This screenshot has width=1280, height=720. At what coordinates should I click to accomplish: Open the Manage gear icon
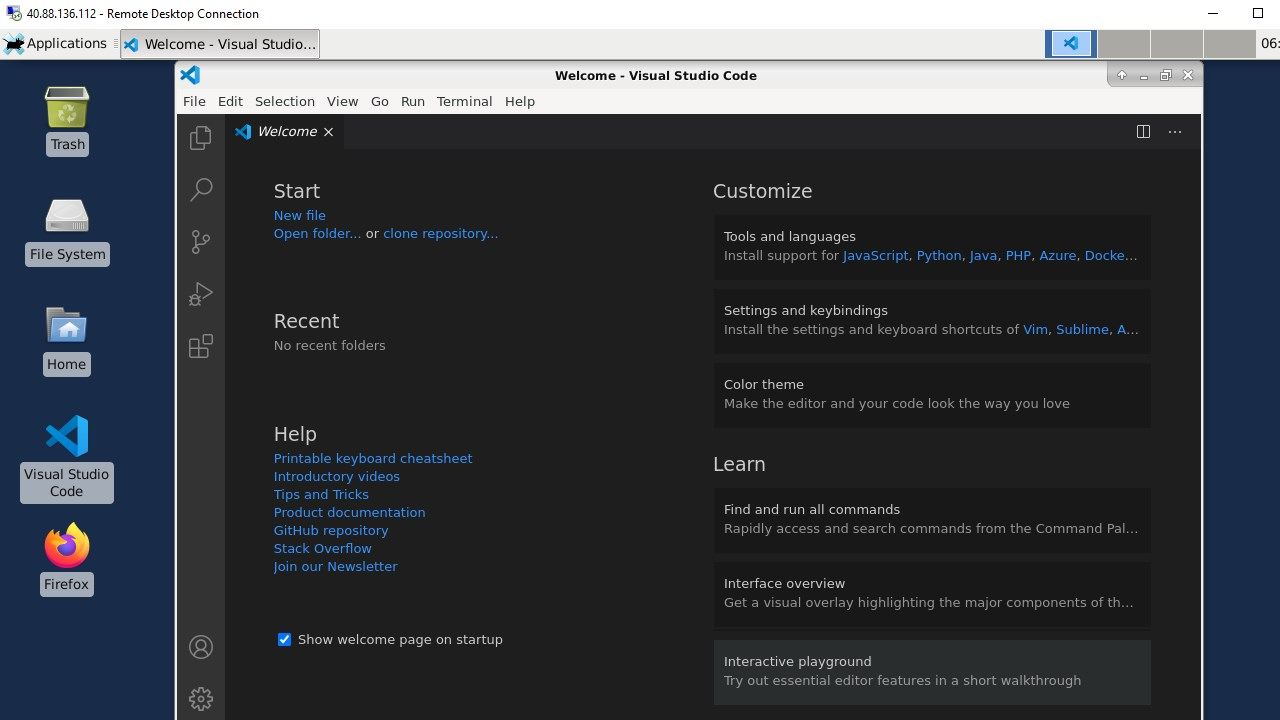coord(201,698)
